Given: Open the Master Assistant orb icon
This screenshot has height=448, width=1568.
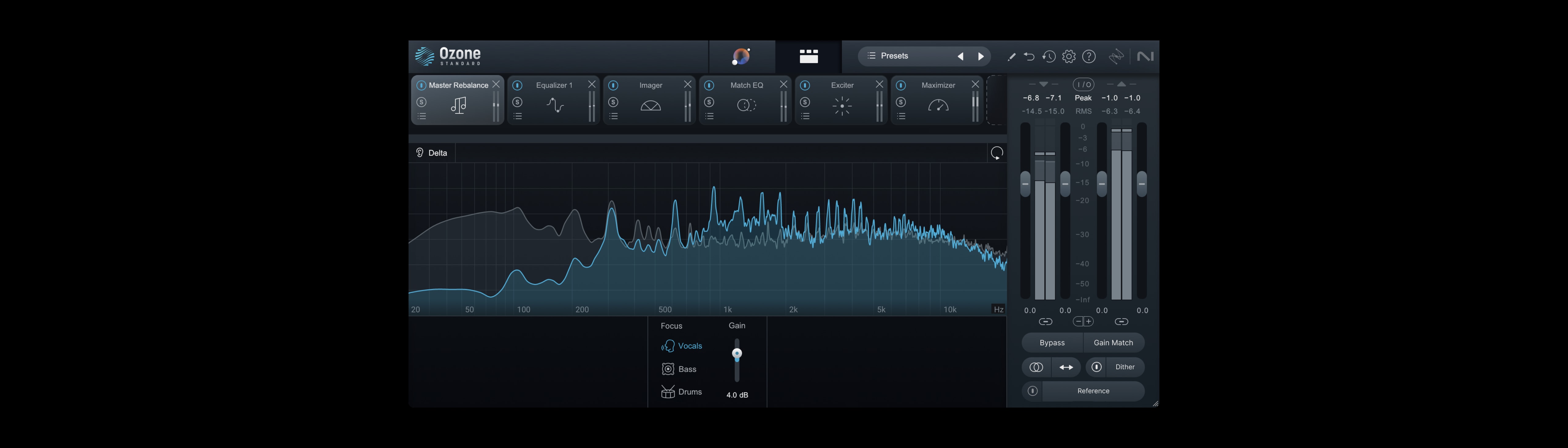Looking at the screenshot, I should (741, 57).
